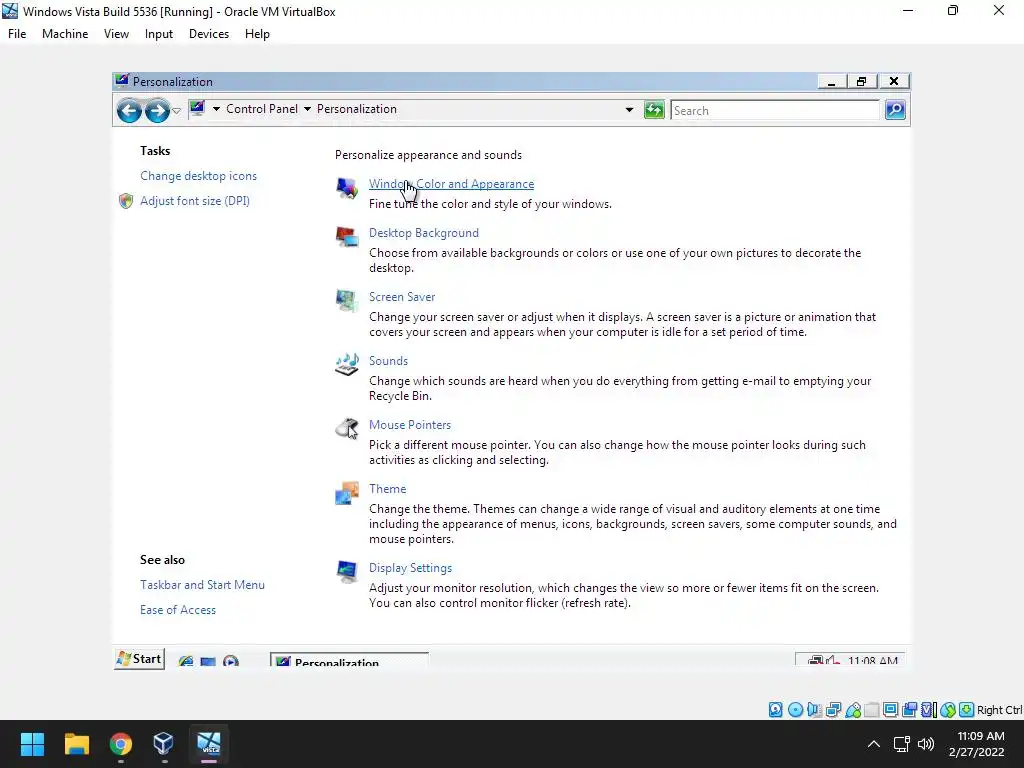Click Show Desktop in Quick Launch

click(x=208, y=662)
